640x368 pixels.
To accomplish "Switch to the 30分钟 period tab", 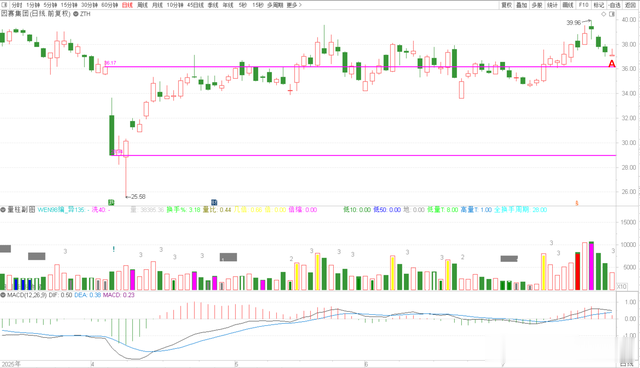I will click(x=89, y=5).
